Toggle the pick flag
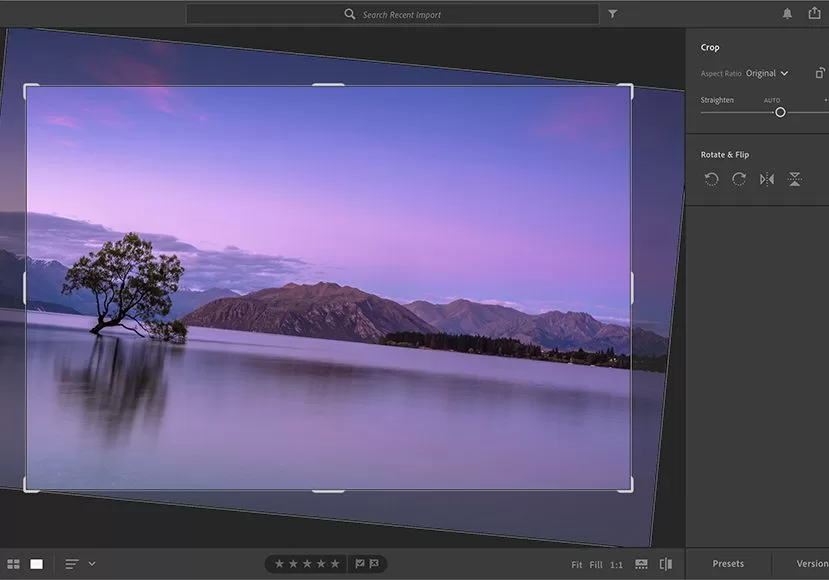 pyautogui.click(x=360, y=564)
